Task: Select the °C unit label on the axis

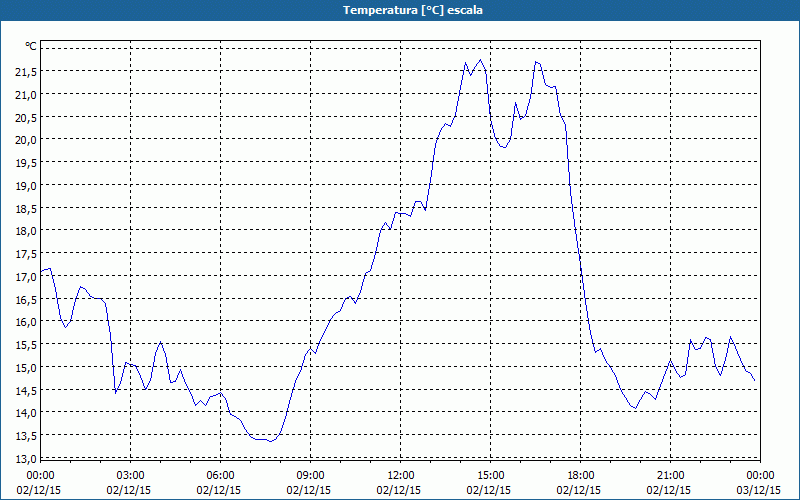Action: click(31, 46)
